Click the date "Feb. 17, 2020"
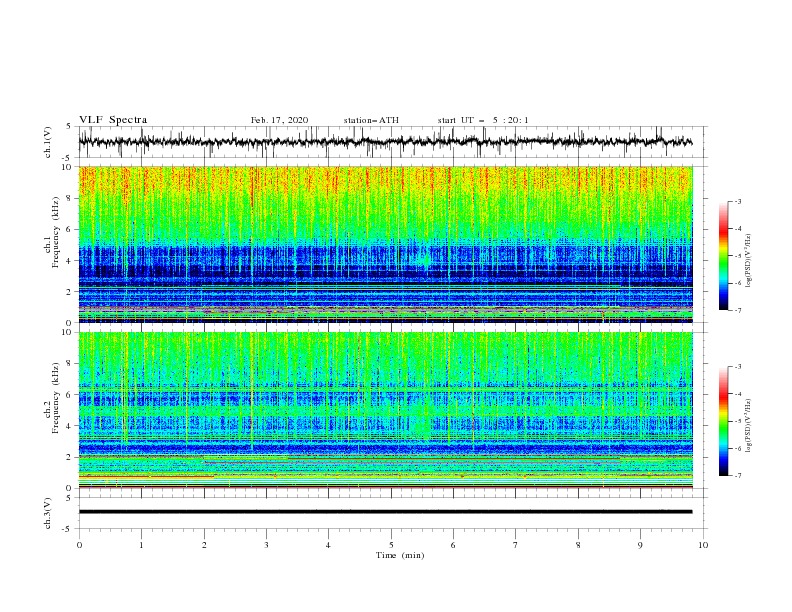 pyautogui.click(x=279, y=120)
